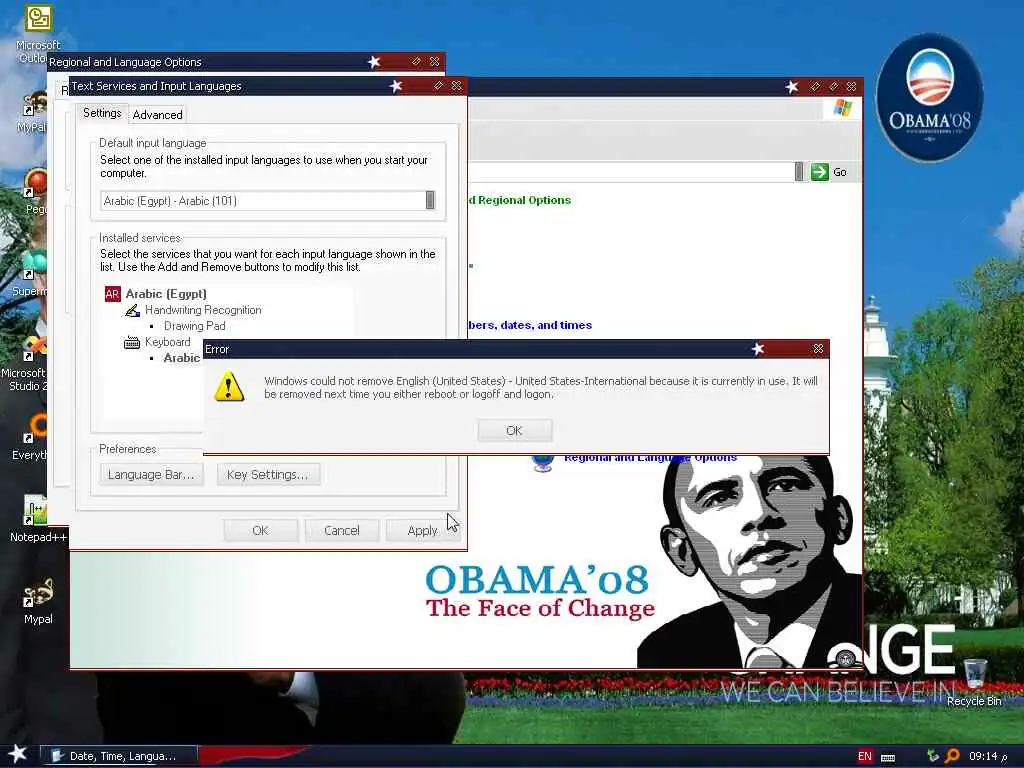
Task: Click the Microsoft Studio desktop shortcut
Action: pyautogui.click(x=25, y=363)
